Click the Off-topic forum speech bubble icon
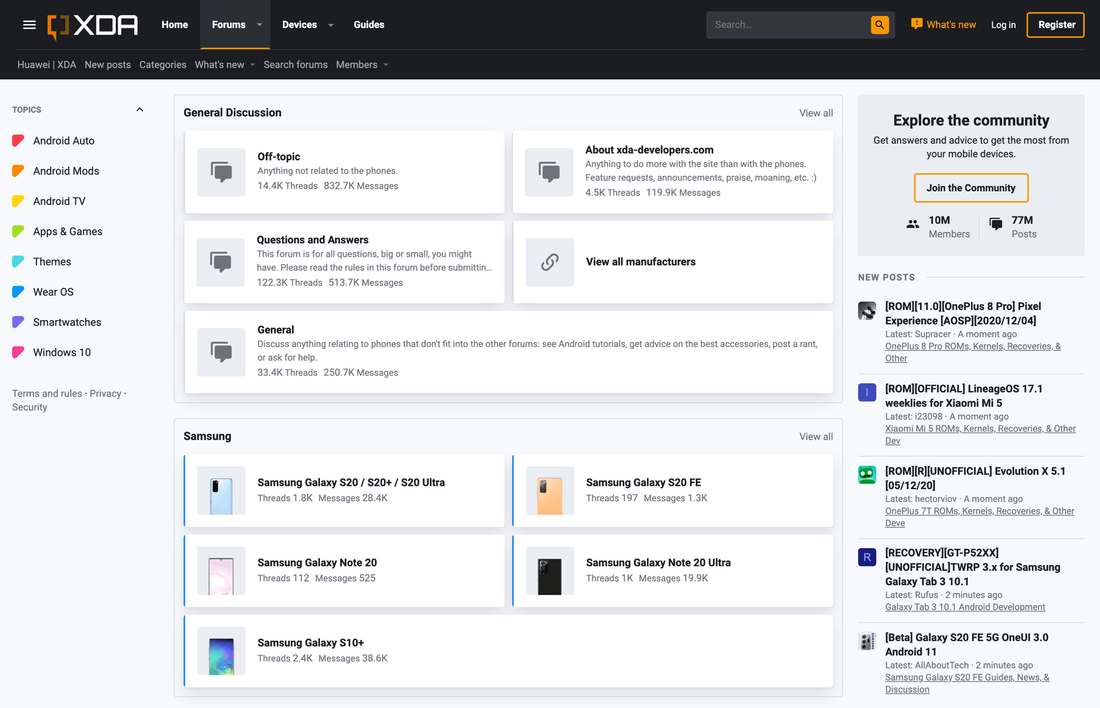The image size is (1100, 708). [221, 172]
